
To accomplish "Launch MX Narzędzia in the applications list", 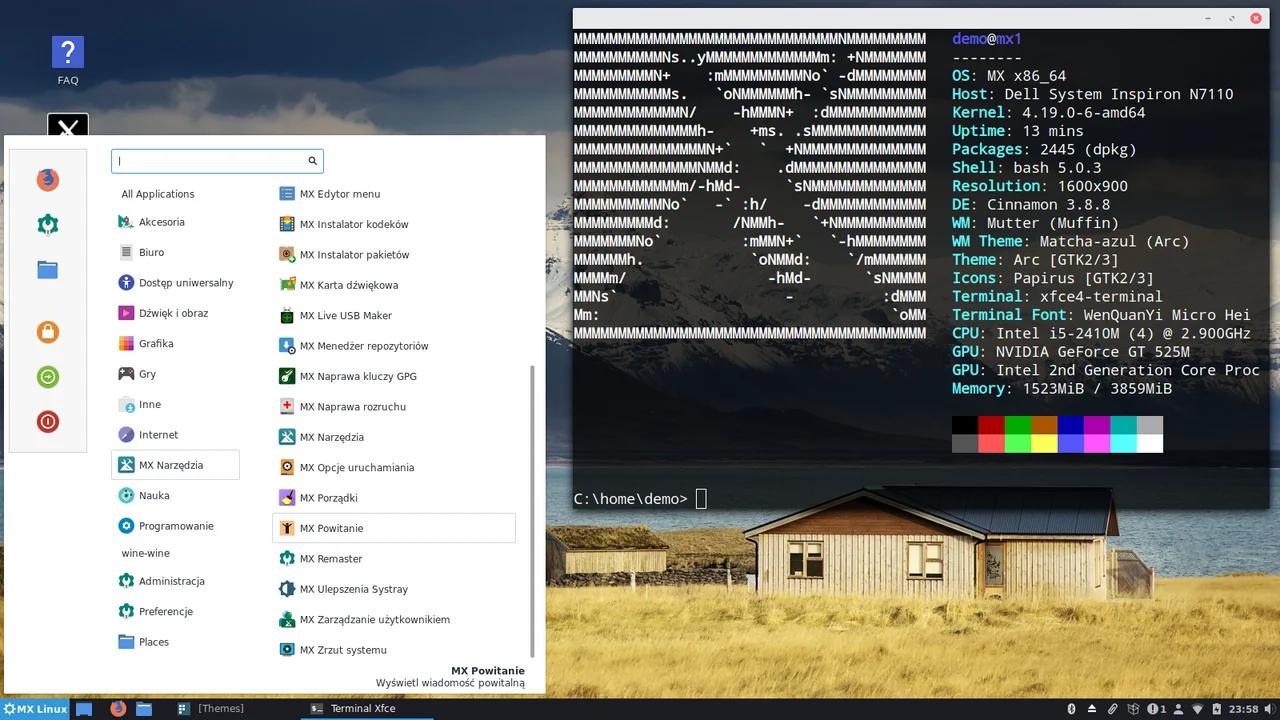I will pyautogui.click(x=394, y=437).
